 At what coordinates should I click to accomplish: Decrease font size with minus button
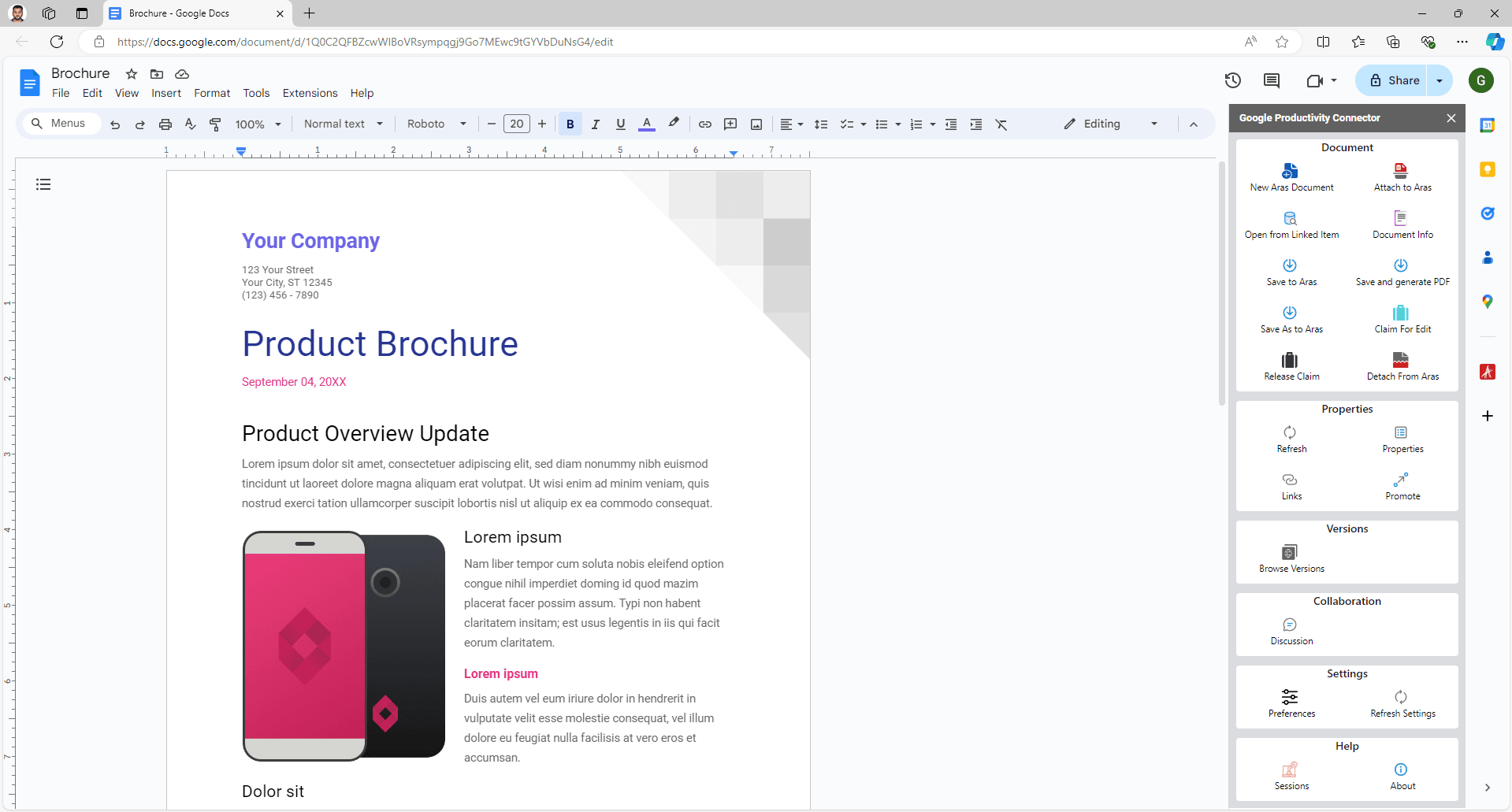tap(492, 124)
